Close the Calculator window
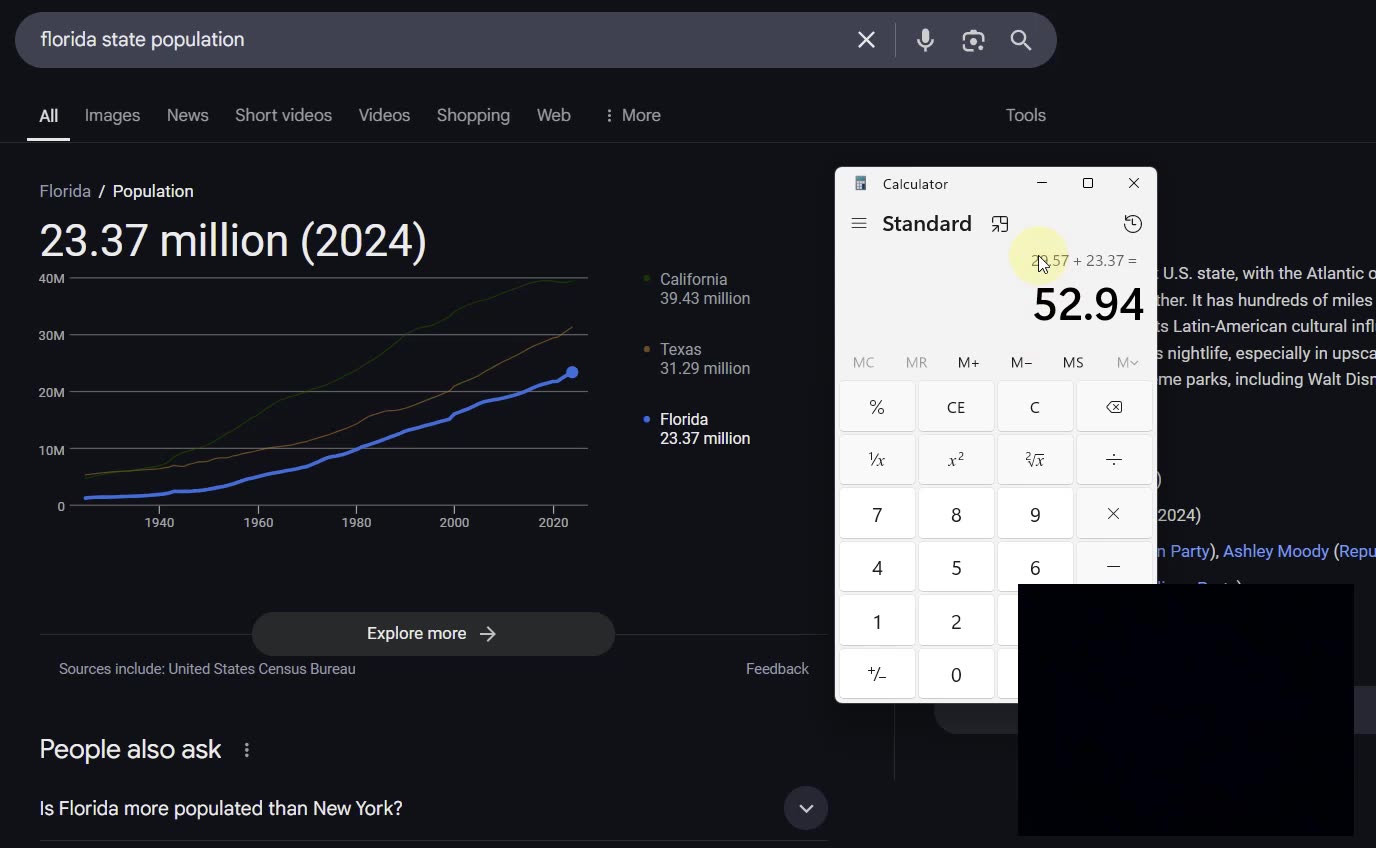Image resolution: width=1376 pixels, height=848 pixels. pos(1133,183)
